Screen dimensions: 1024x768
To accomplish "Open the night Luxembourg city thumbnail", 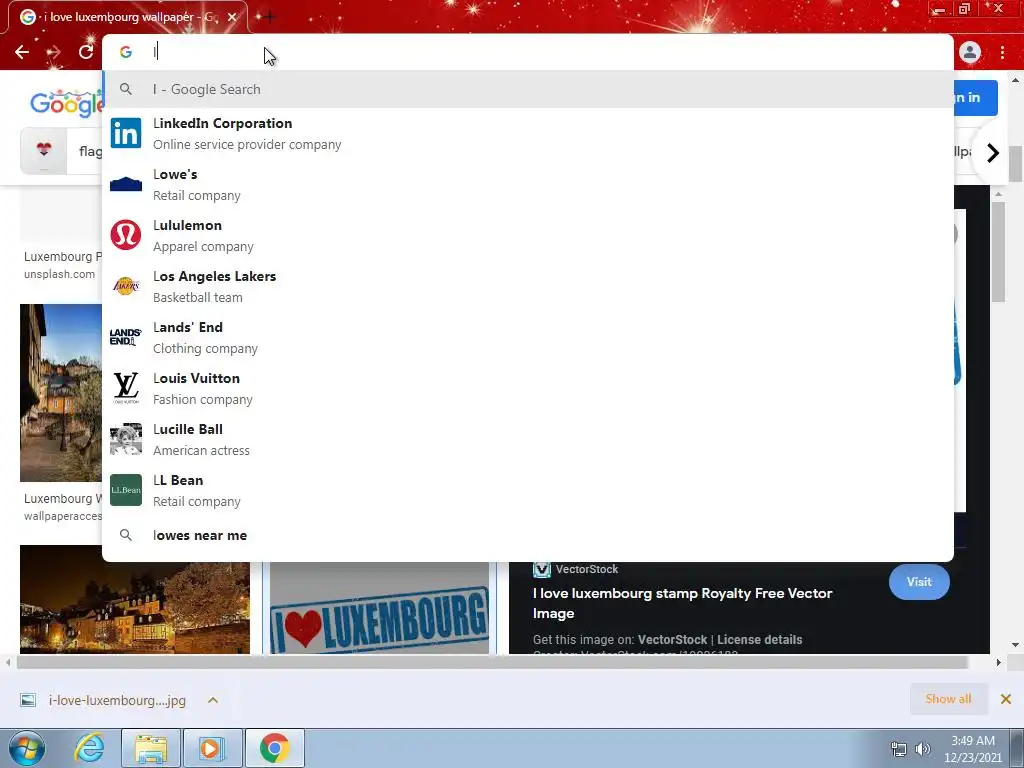I will point(135,600).
